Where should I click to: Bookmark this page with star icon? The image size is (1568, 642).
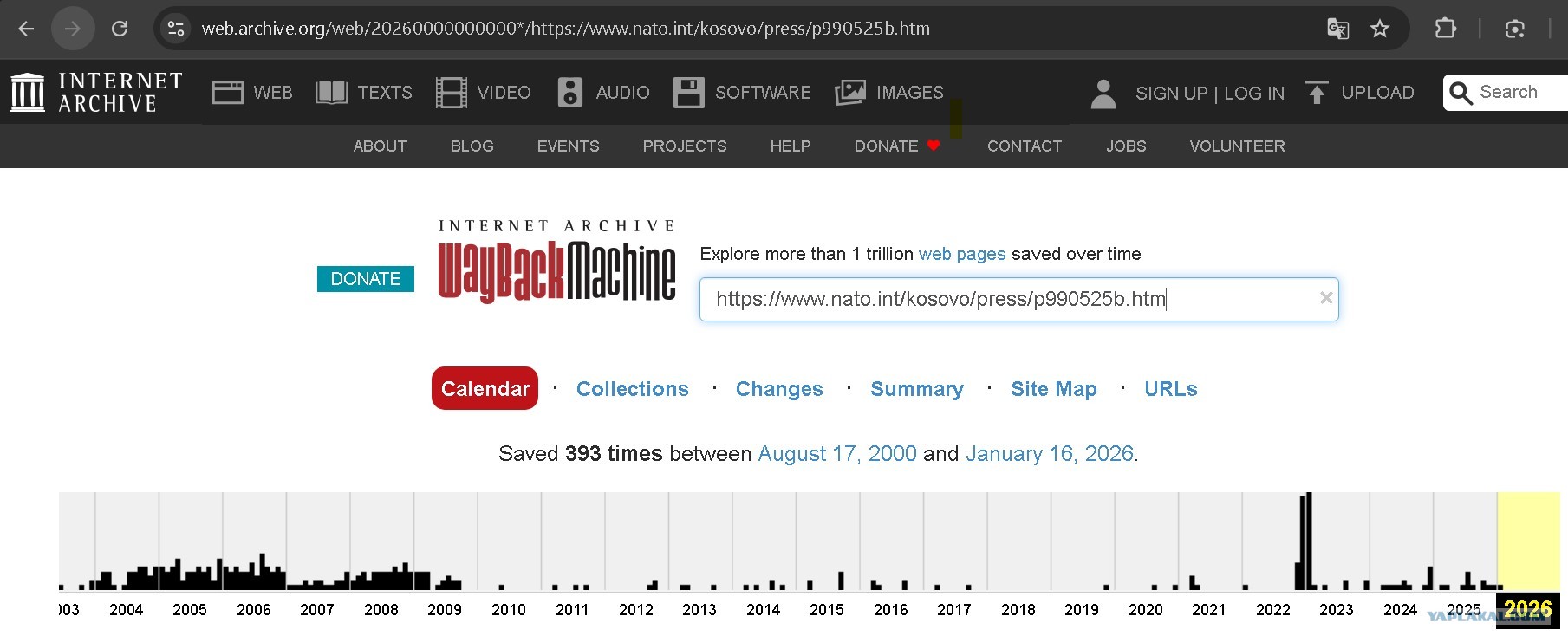(1380, 29)
